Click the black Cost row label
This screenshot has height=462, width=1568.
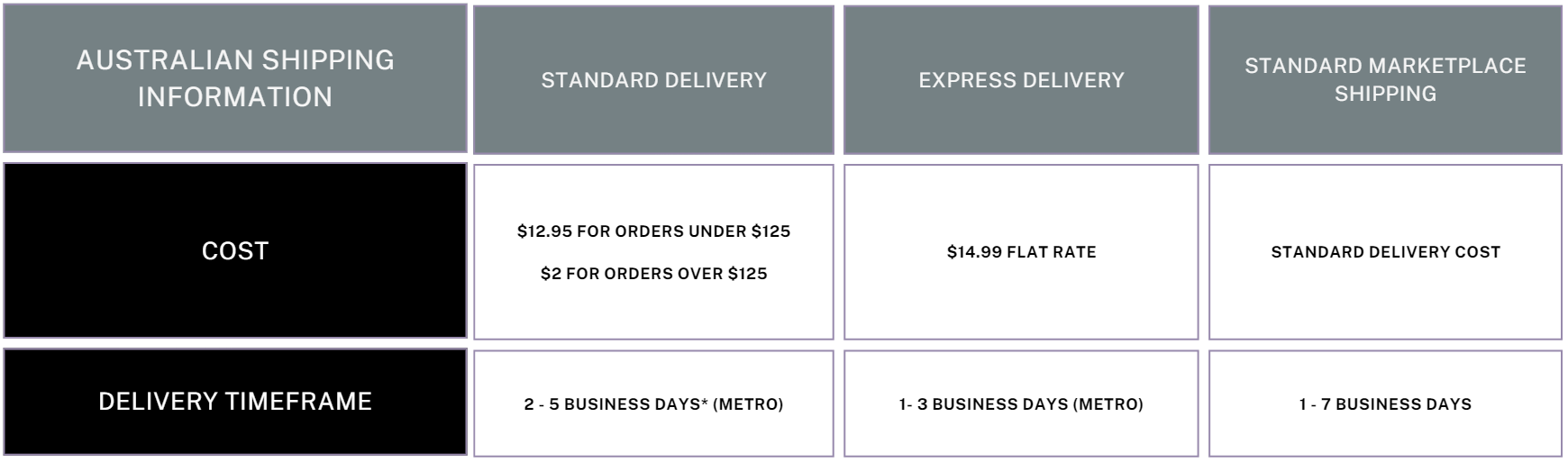pyautogui.click(x=235, y=250)
